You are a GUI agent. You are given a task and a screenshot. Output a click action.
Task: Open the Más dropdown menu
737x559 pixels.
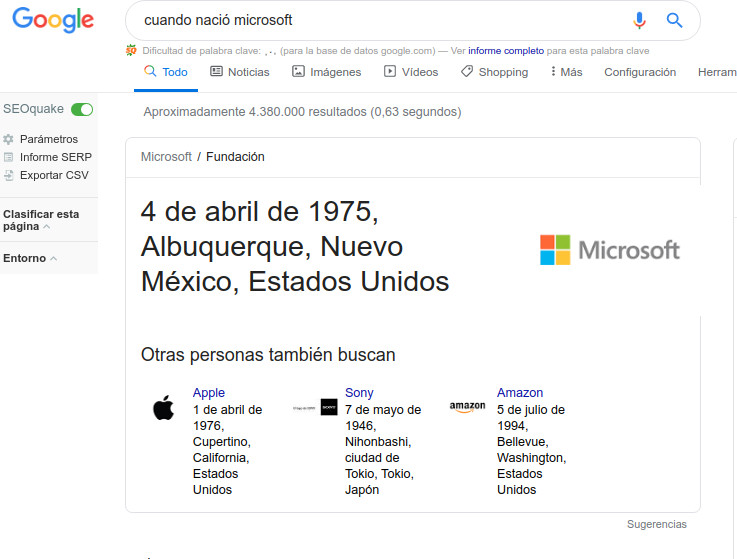(x=566, y=72)
